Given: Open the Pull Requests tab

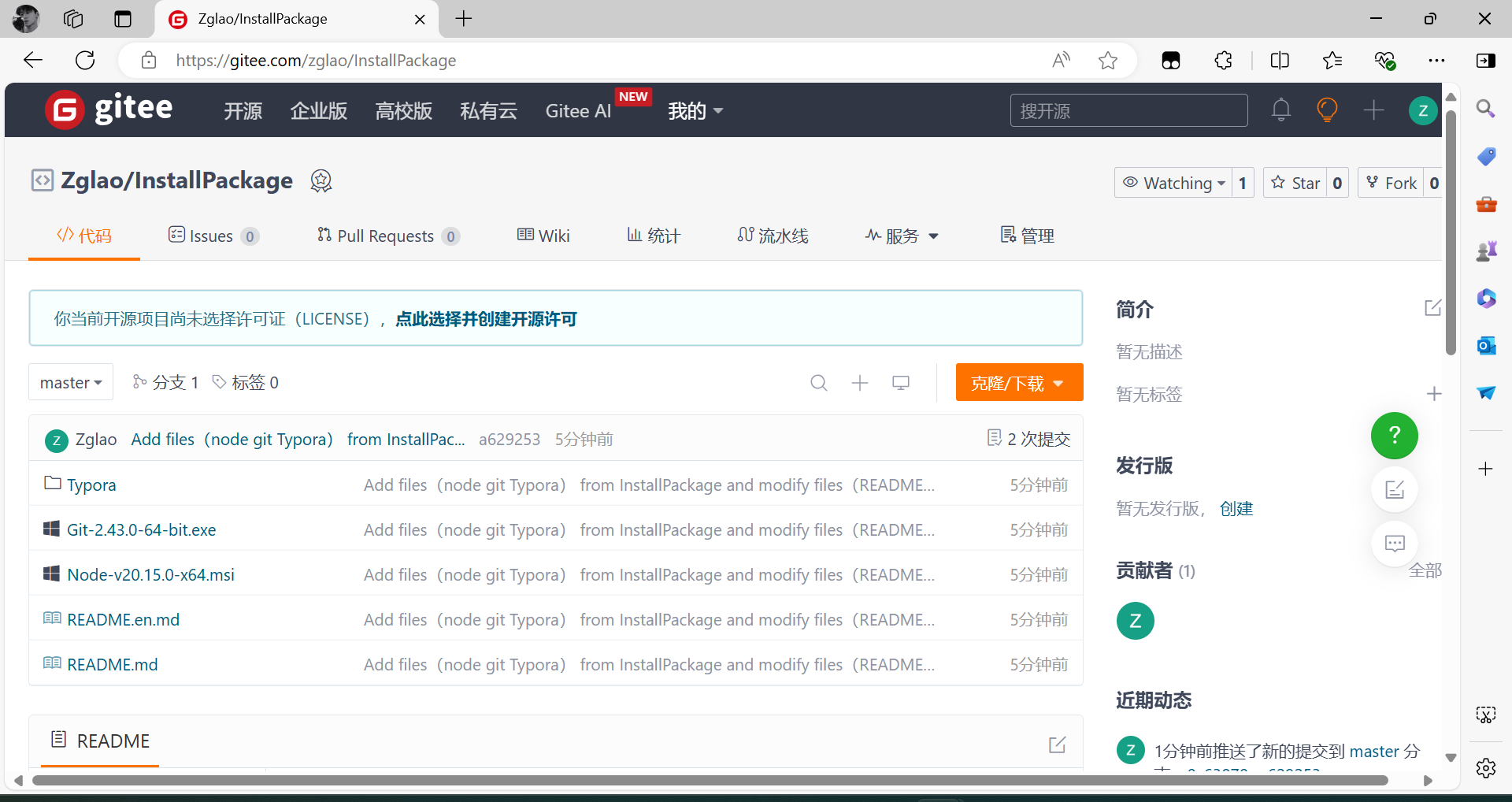Looking at the screenshot, I should coord(388,236).
